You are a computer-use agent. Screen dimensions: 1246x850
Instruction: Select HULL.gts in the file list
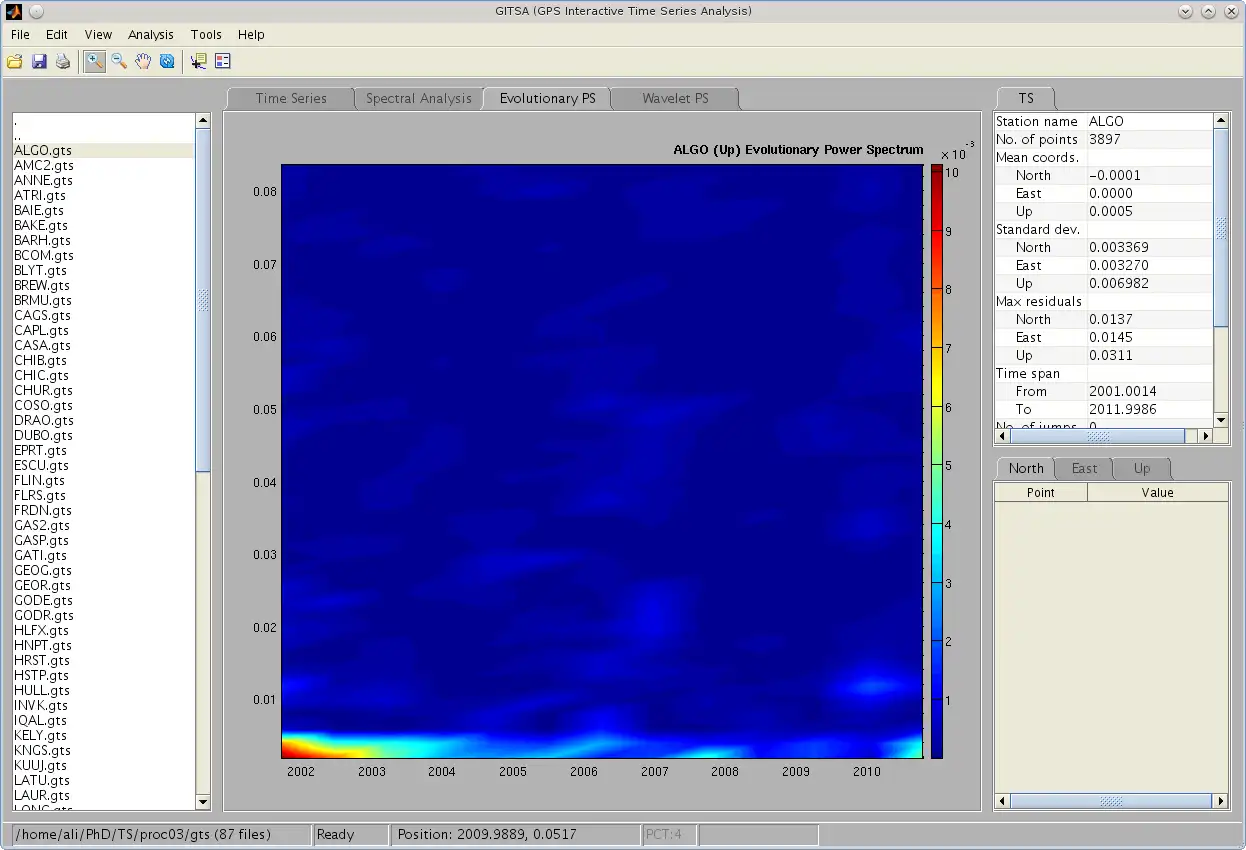point(42,690)
